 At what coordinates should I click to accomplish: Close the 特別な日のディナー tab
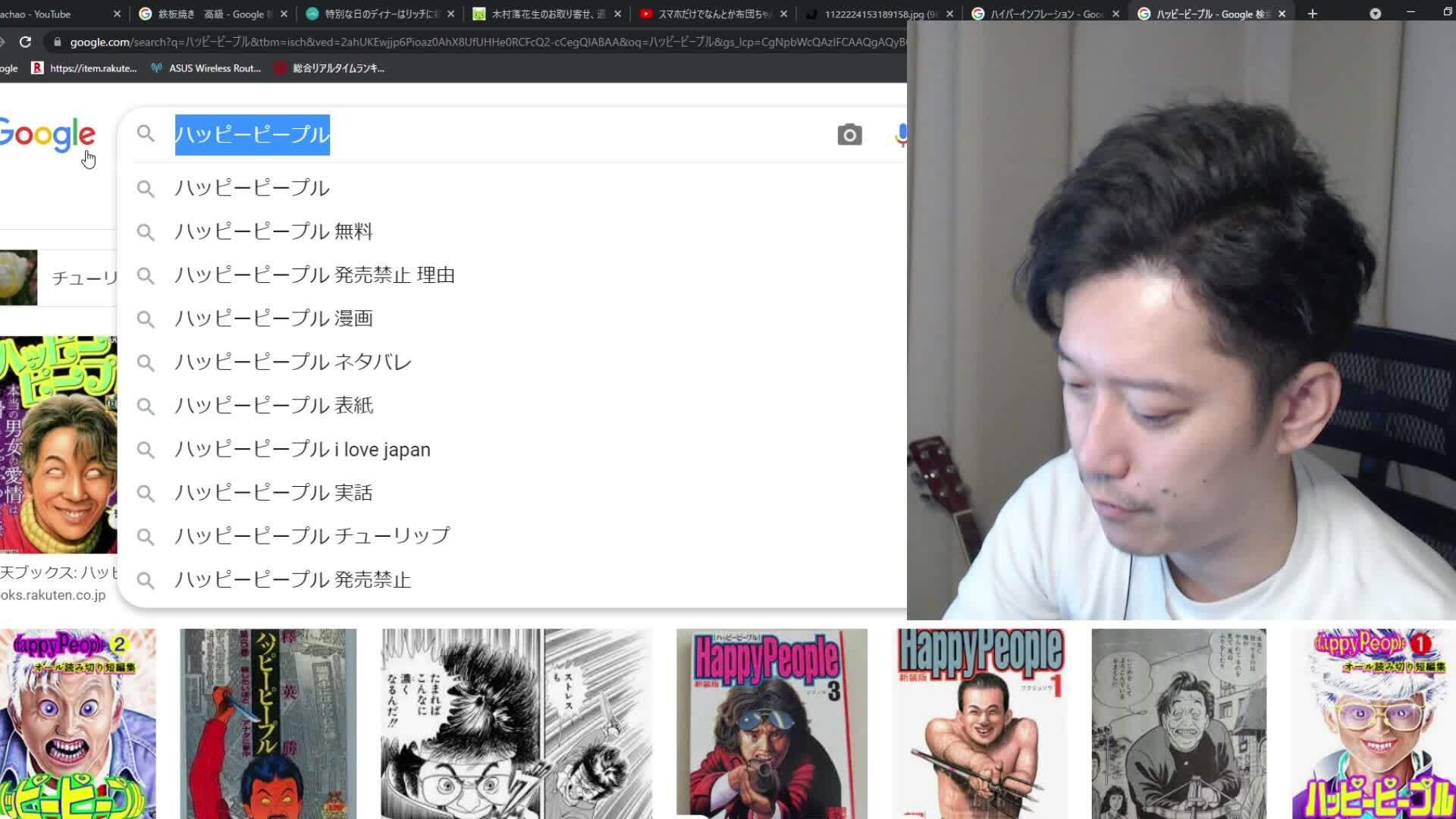tap(450, 14)
